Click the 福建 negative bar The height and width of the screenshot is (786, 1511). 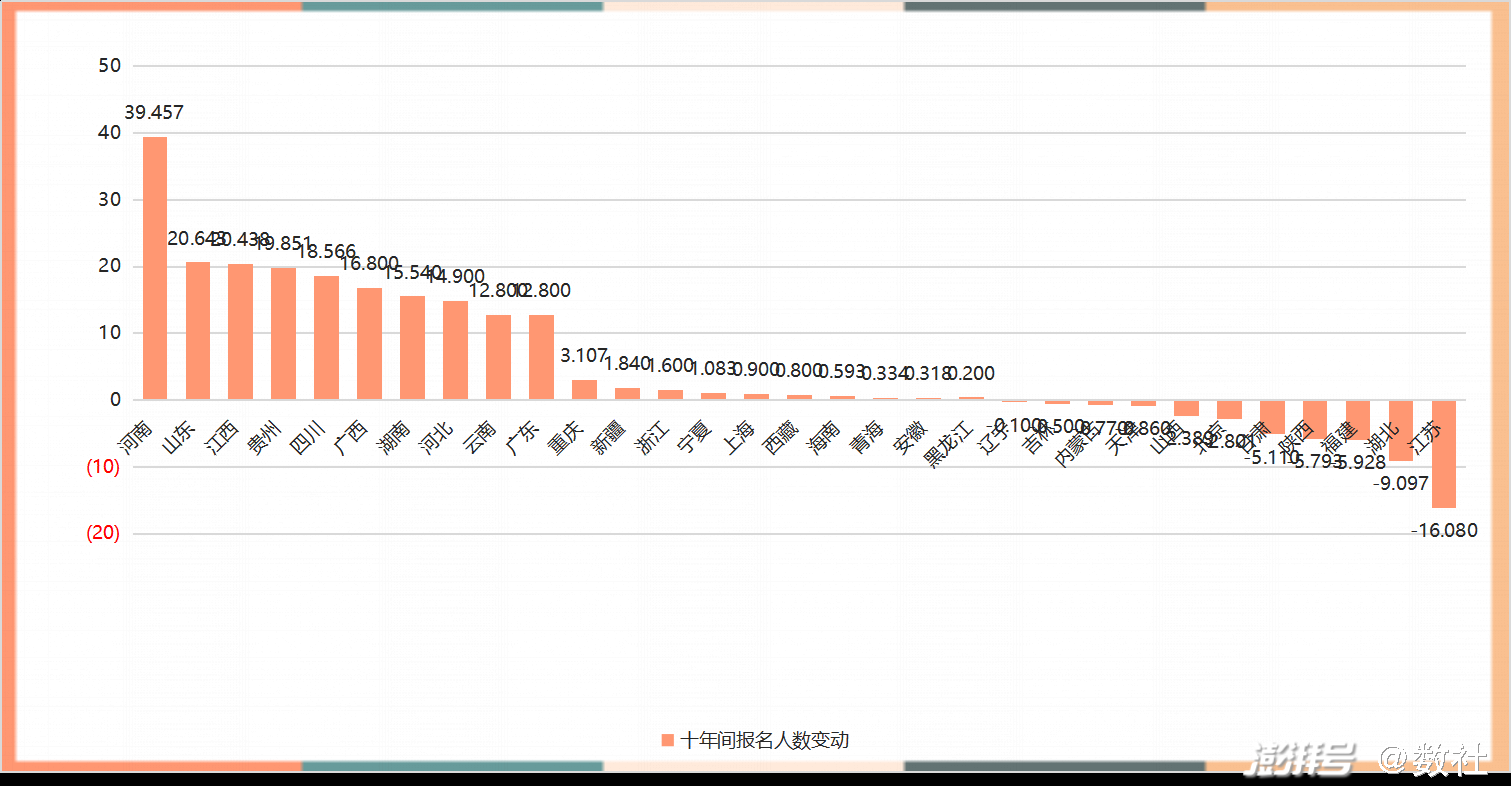1358,420
